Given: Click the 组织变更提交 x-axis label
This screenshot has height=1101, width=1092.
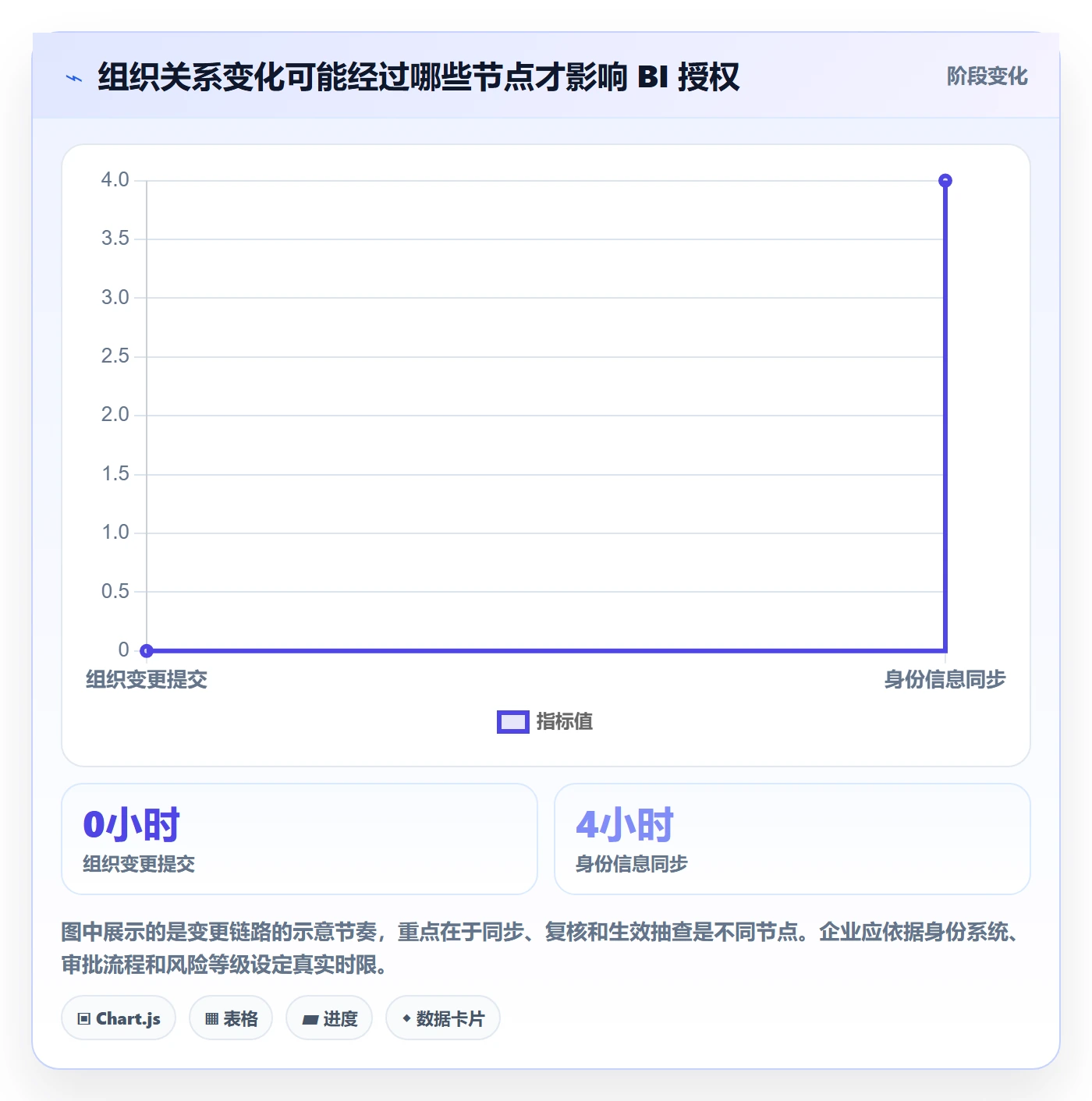Looking at the screenshot, I should click(x=147, y=680).
